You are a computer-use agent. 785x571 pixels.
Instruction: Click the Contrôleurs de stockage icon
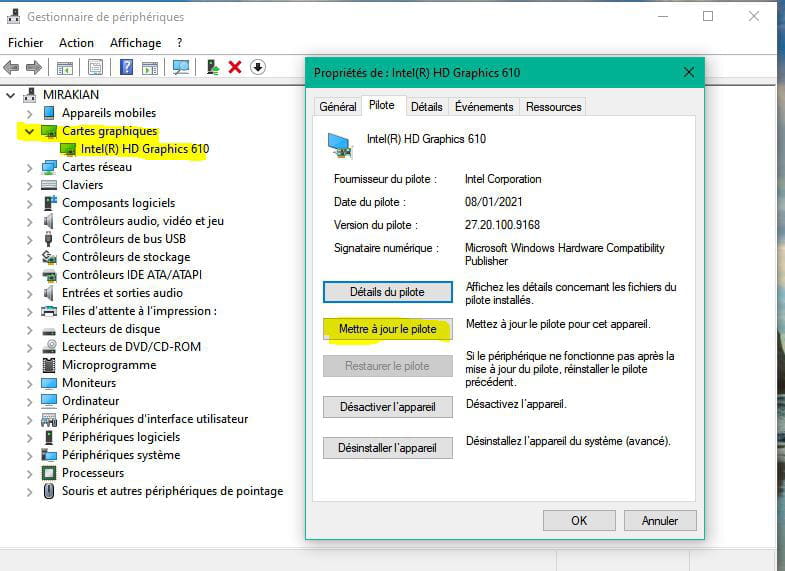coord(49,257)
